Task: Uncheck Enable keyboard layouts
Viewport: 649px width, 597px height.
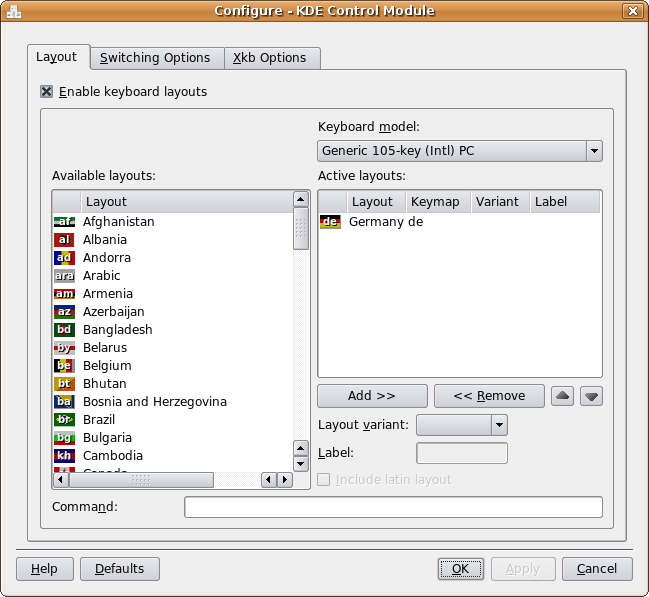Action: (46, 91)
